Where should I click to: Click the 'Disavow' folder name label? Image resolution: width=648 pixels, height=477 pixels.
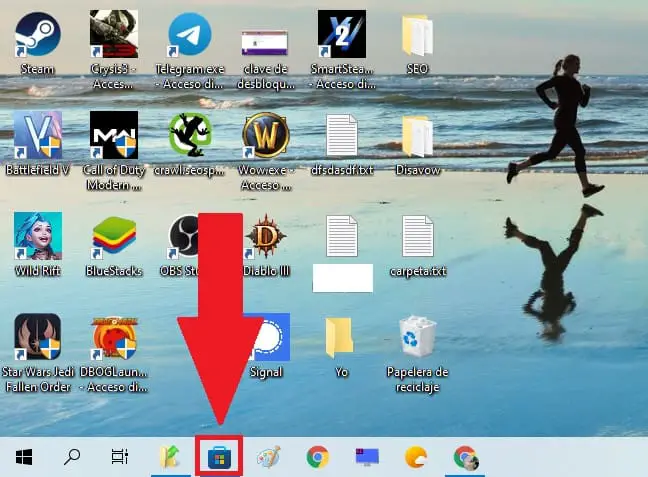tap(418, 170)
